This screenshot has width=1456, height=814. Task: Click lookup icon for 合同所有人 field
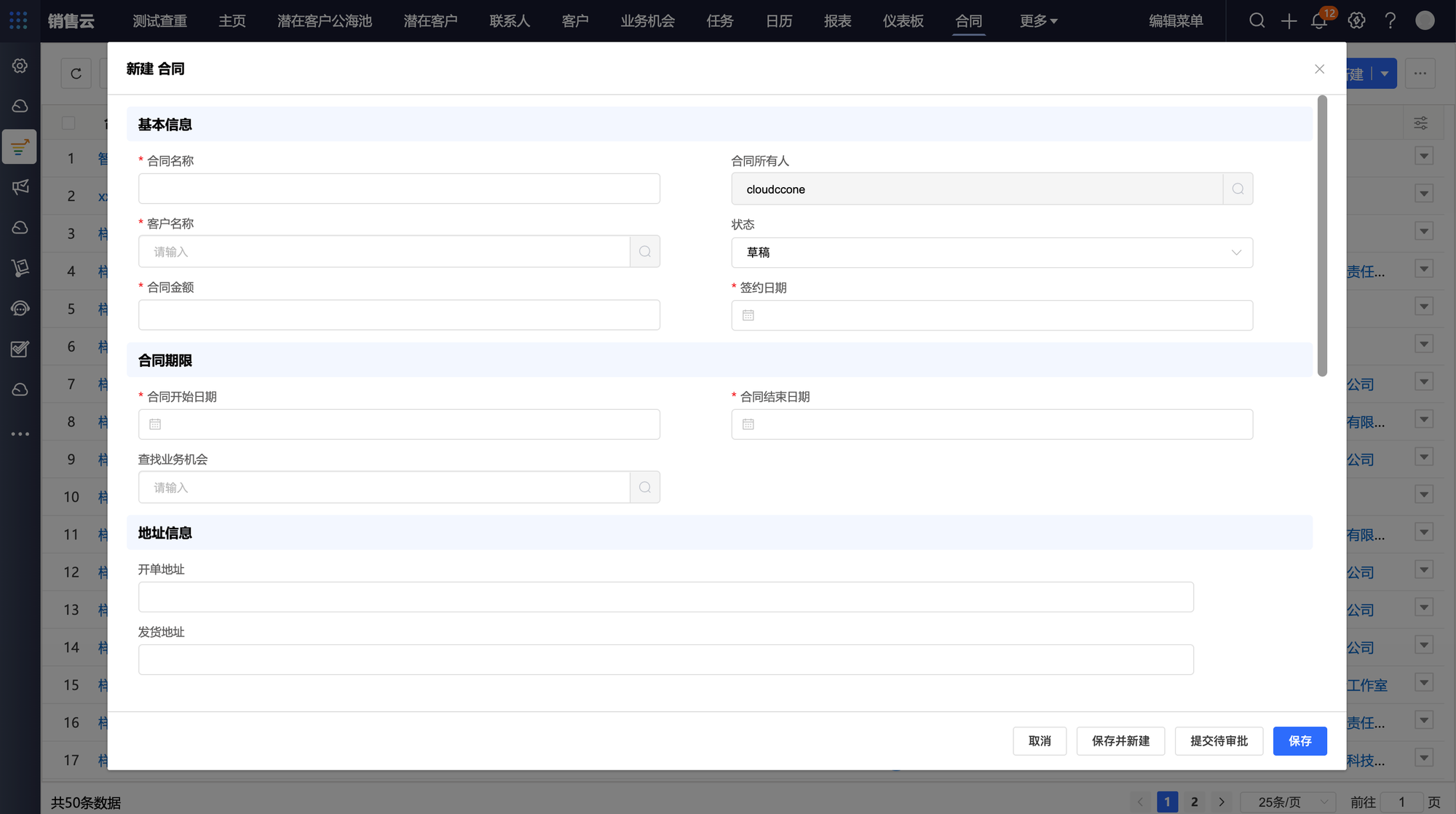click(1238, 189)
